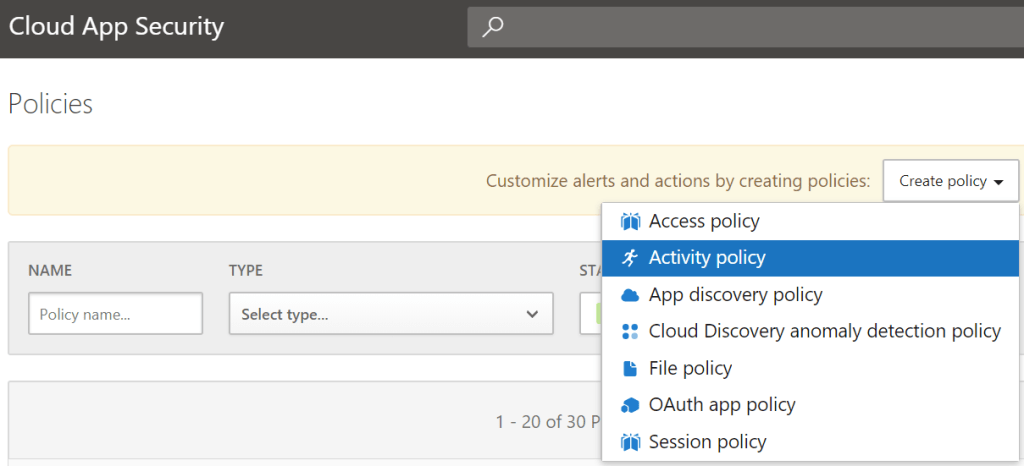Click the Session policy icon
This screenshot has height=466, width=1024.
pyautogui.click(x=630, y=442)
